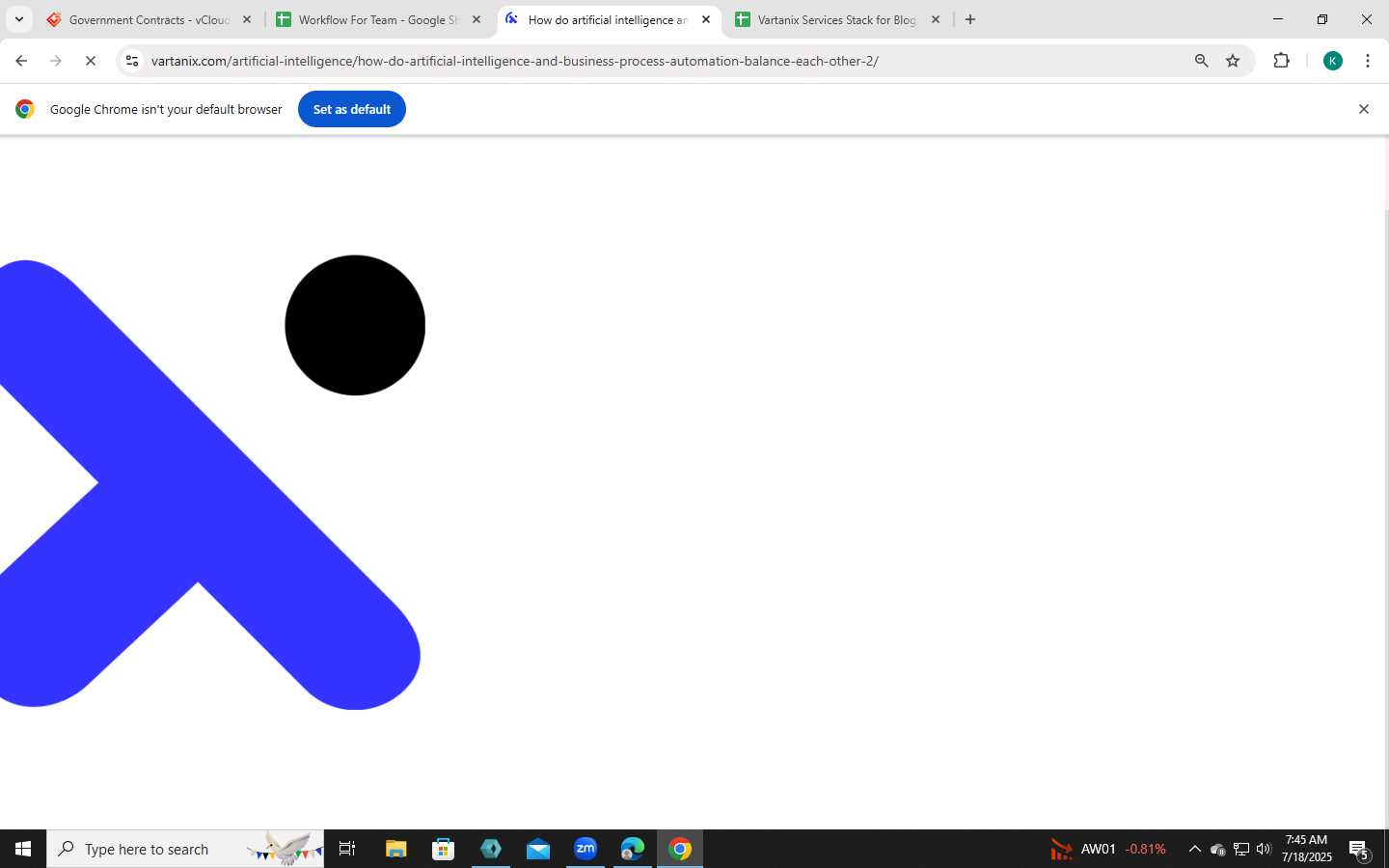
Task: Open the tab search dropdown arrow
Action: (x=18, y=19)
